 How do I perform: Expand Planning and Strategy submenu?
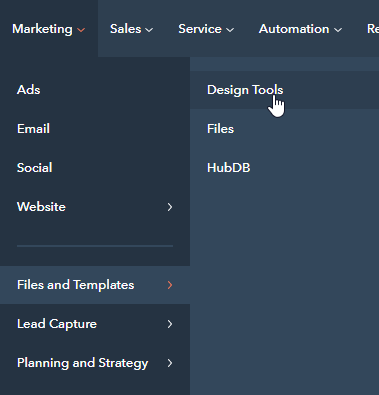(95, 363)
